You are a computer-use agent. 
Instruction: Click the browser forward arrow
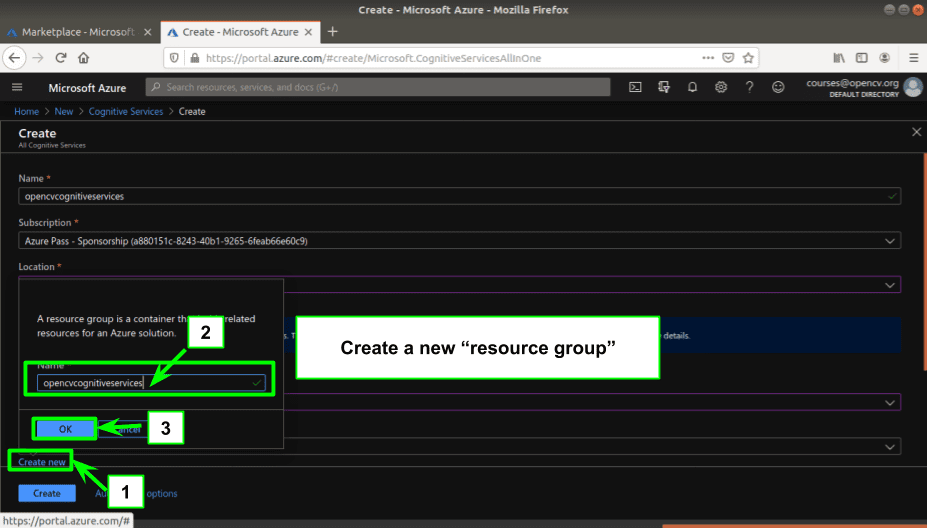[38, 58]
